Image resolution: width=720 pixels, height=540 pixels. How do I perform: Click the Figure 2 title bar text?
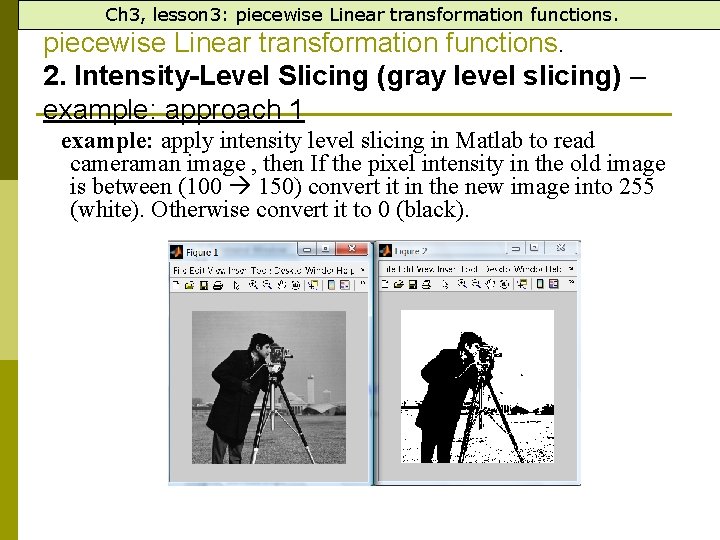point(411,251)
